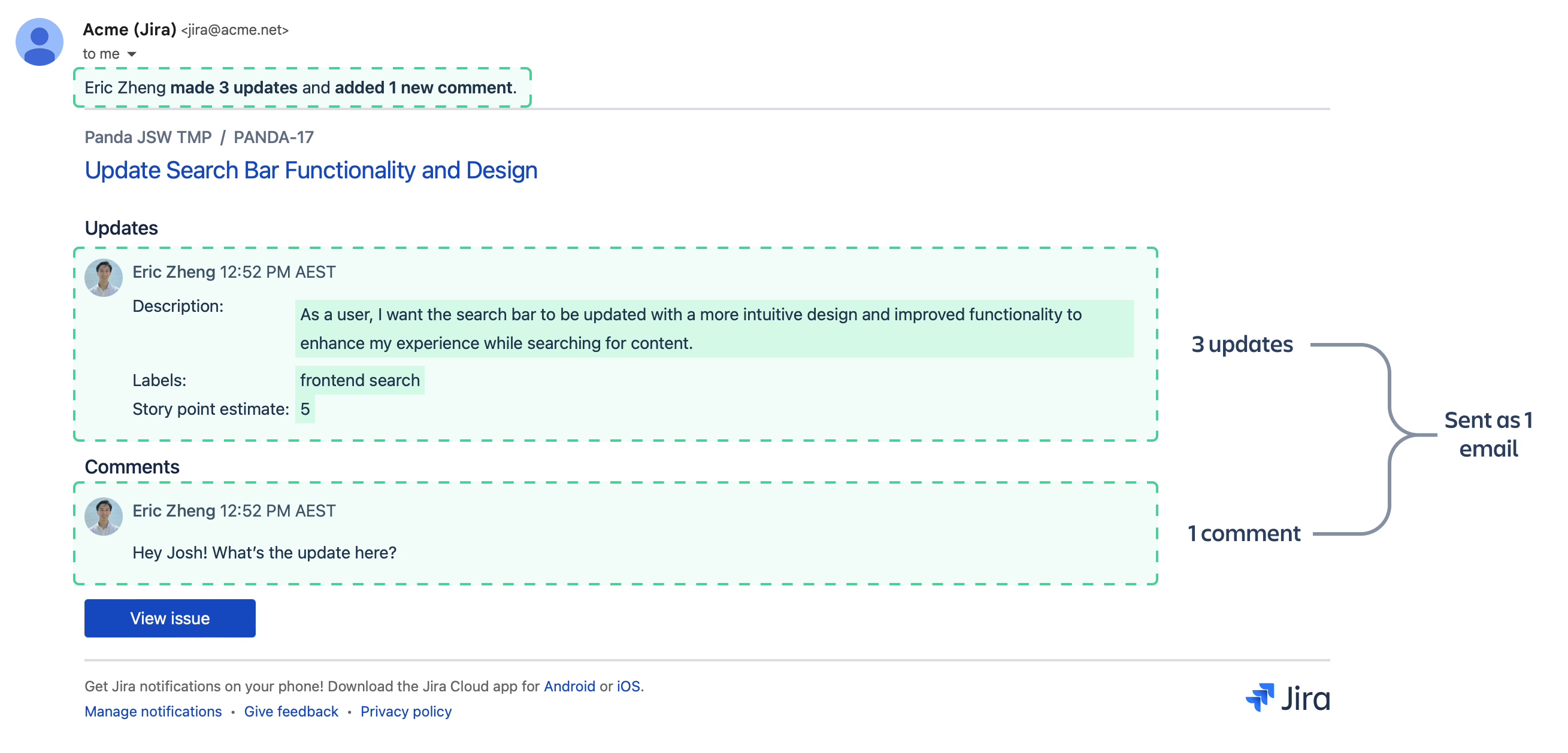The image size is (1568, 753).
Task: Click the iOS download link
Action: [628, 685]
